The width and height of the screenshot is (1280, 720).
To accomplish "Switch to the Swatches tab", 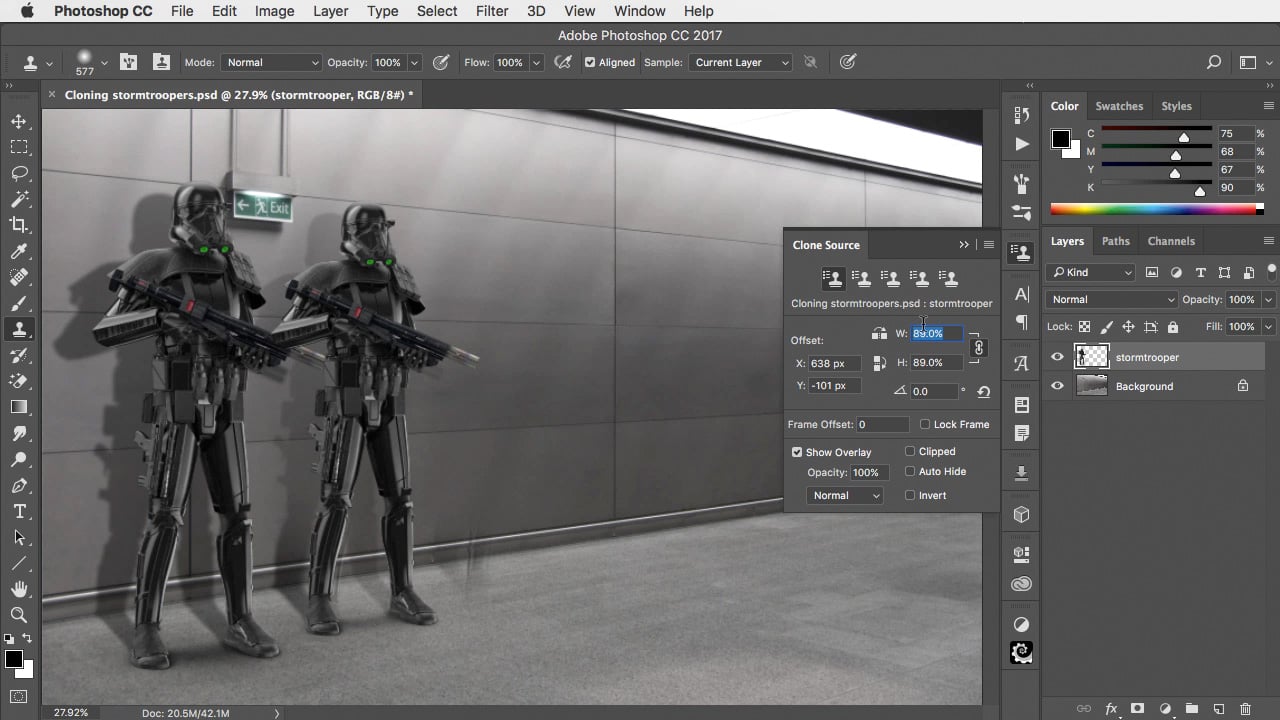I will pos(1119,106).
